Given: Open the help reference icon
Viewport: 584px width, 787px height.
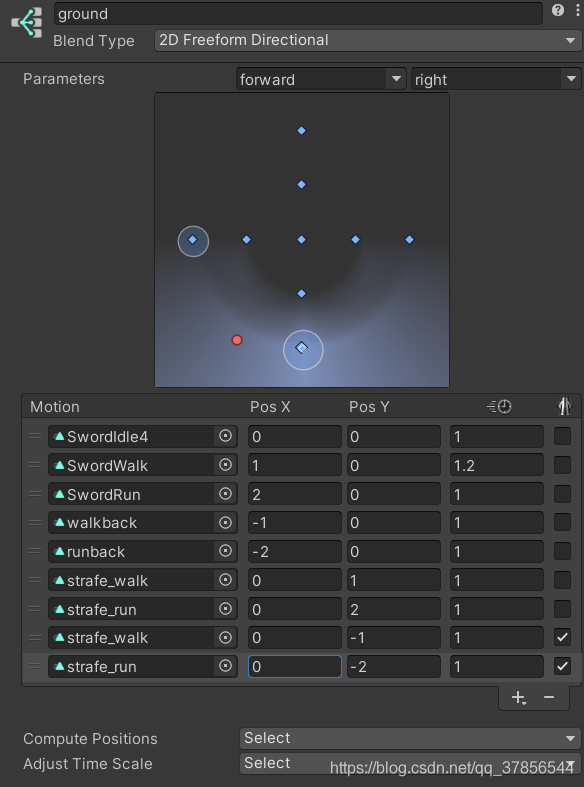Looking at the screenshot, I should (x=557, y=11).
